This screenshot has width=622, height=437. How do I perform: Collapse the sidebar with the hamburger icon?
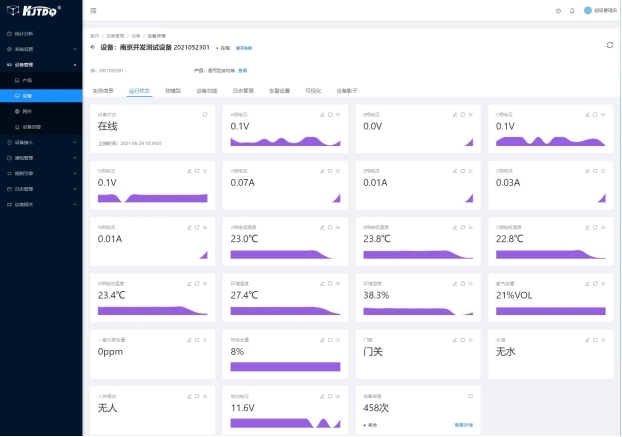point(94,10)
